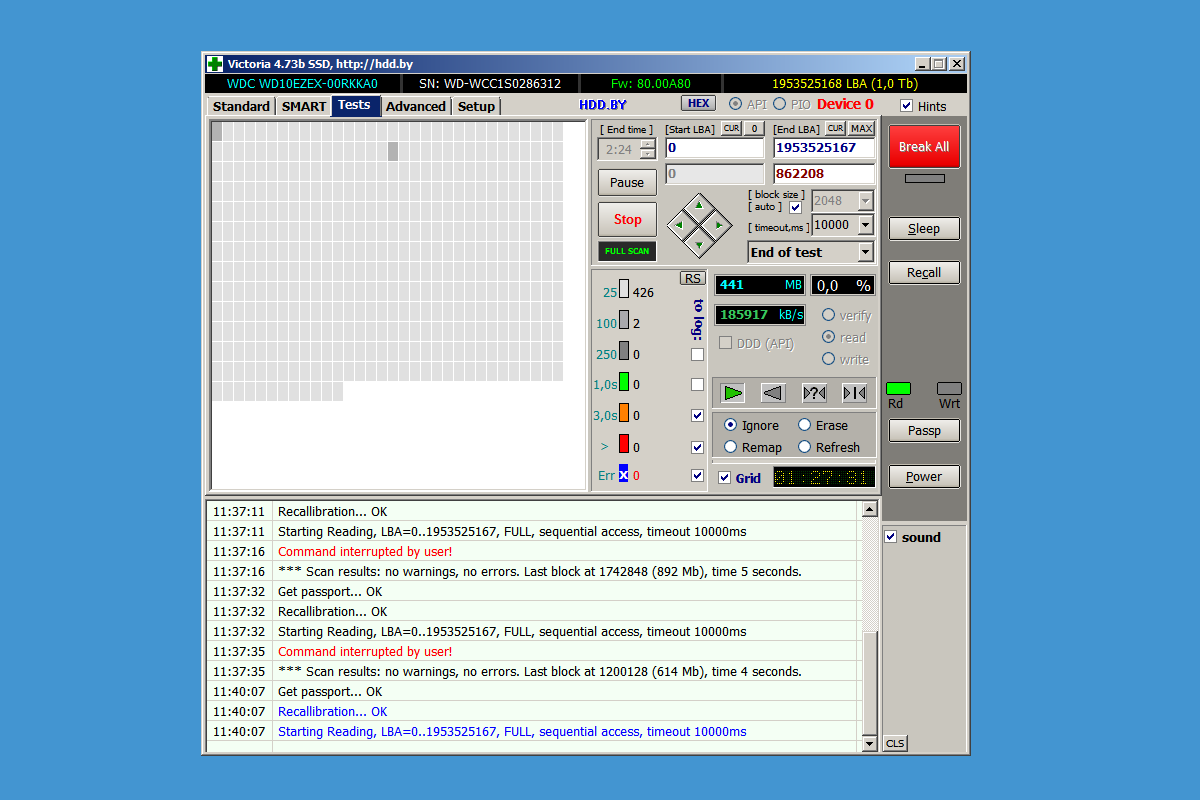The image size is (1200, 800).
Task: Click the red Command interrupted log line at 11:37:35
Action: [x=365, y=652]
